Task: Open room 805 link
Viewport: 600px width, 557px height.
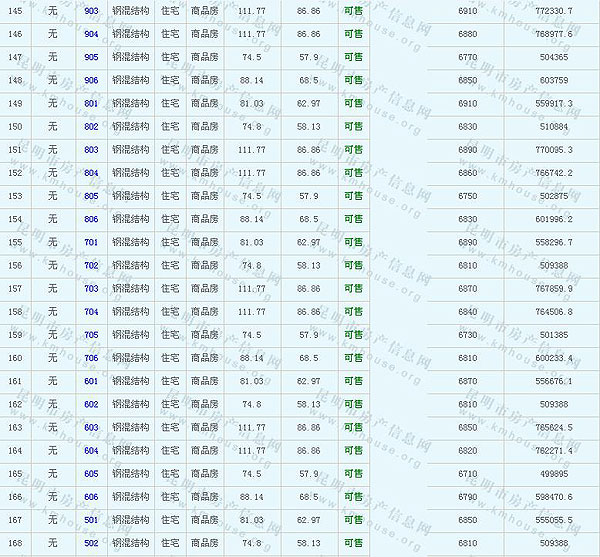Action: point(91,196)
